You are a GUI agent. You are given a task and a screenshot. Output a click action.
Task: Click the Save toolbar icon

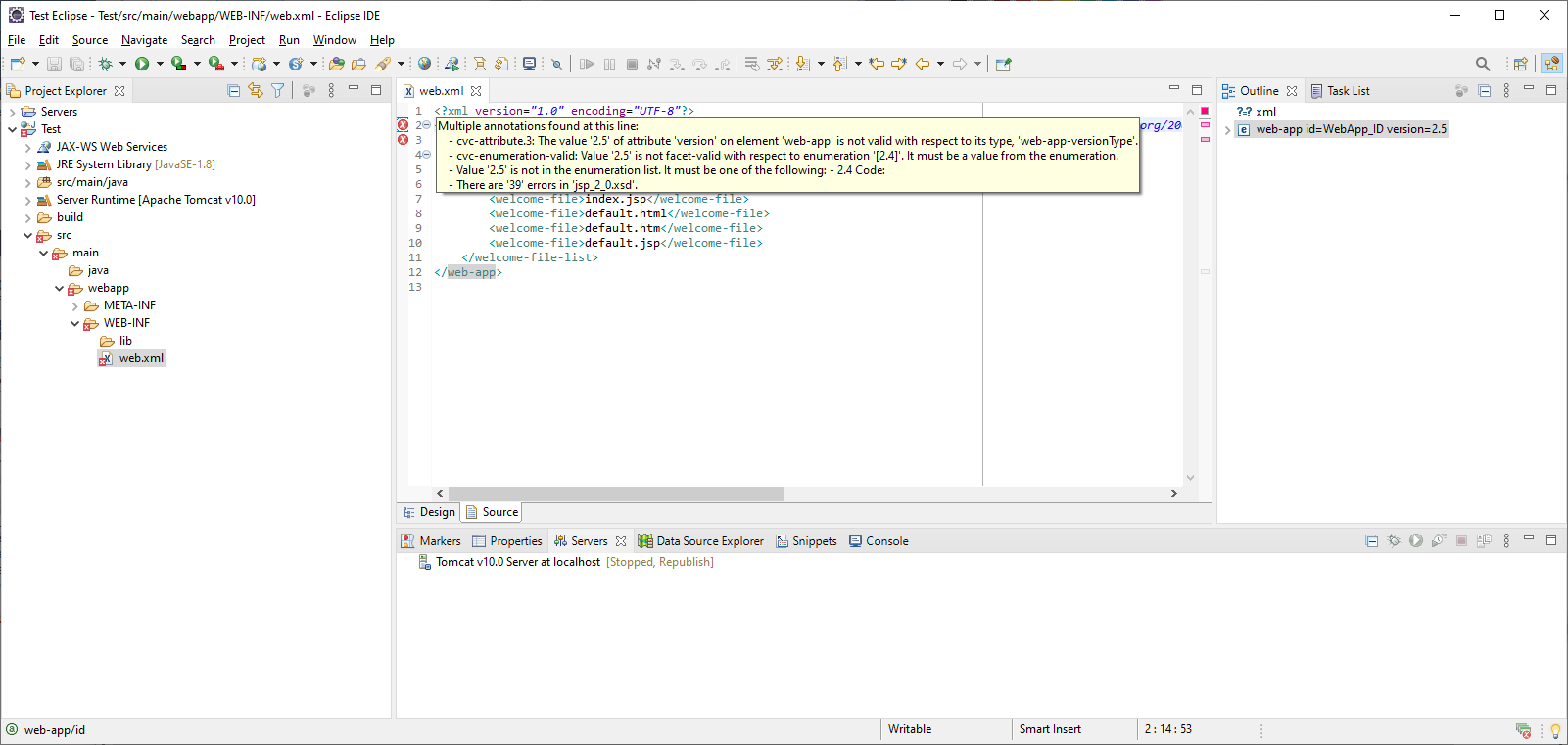coord(54,64)
